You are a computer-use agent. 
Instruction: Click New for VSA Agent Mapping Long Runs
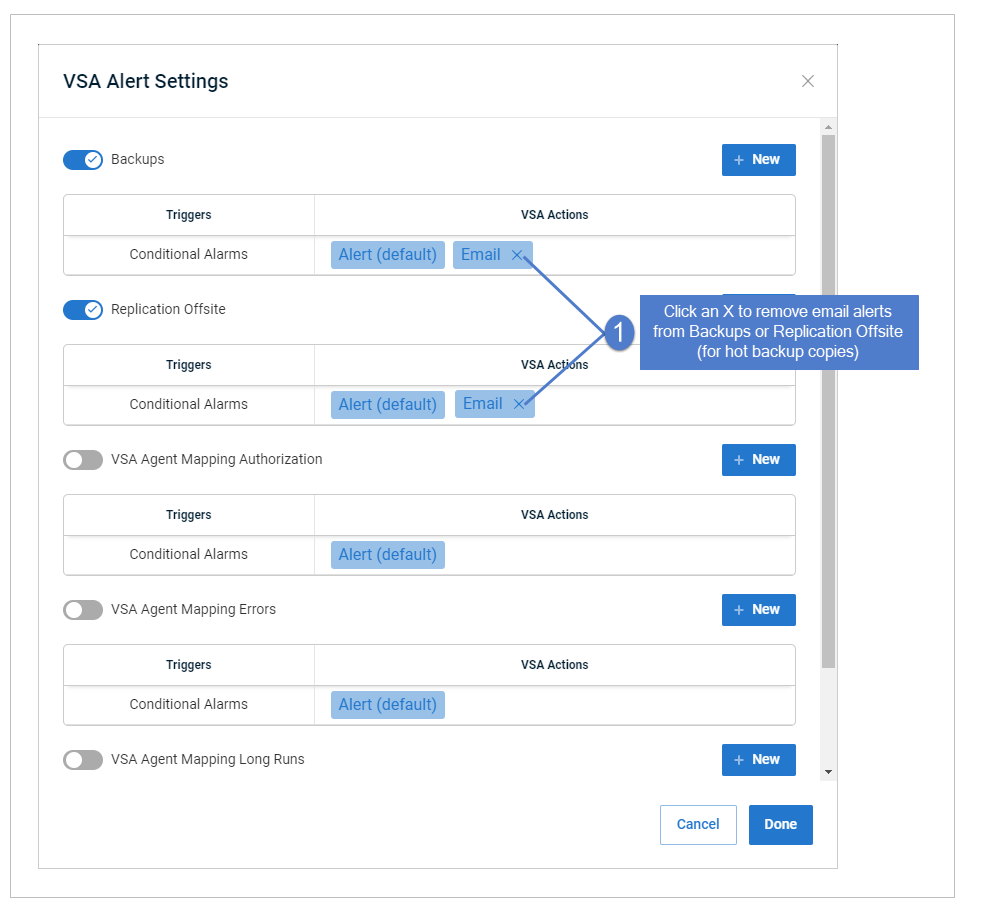click(x=758, y=760)
